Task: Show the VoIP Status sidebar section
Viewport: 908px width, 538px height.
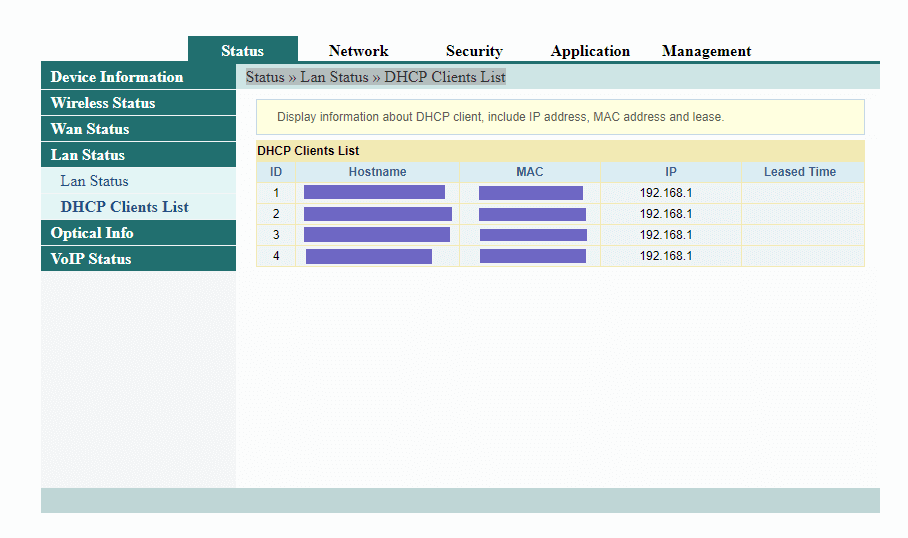Action: (x=91, y=259)
